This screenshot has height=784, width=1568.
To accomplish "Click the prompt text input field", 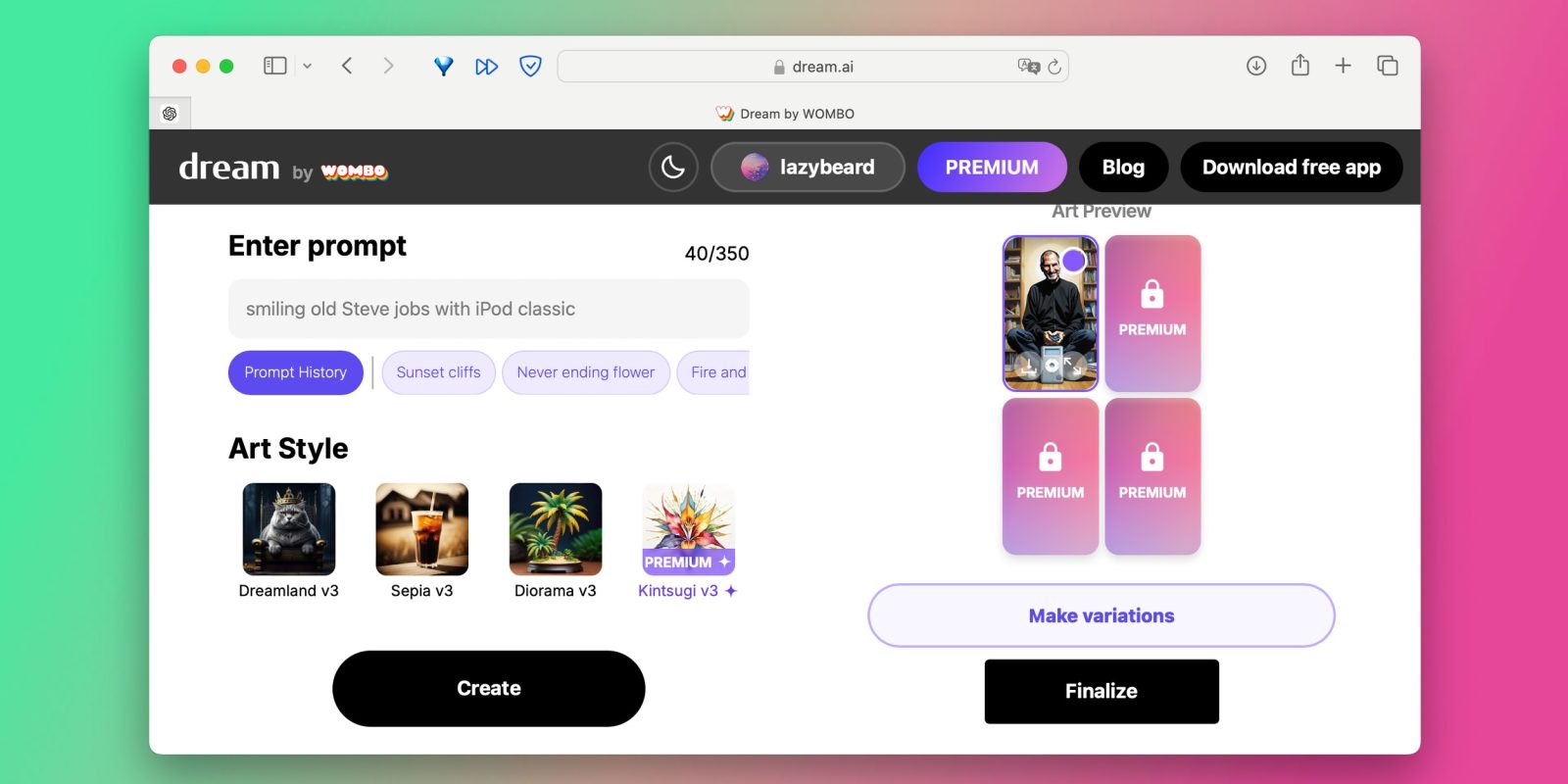I will (488, 309).
